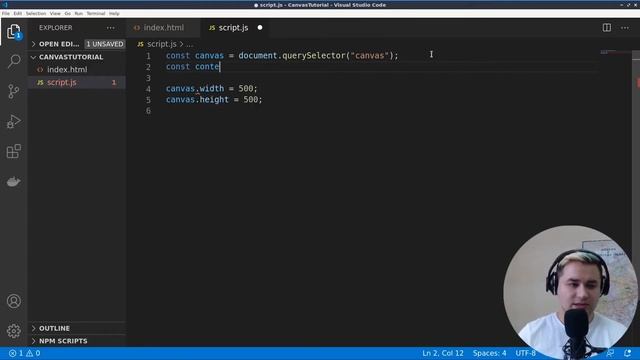
Task: Click errors and warnings status indicator
Action: 24,353
